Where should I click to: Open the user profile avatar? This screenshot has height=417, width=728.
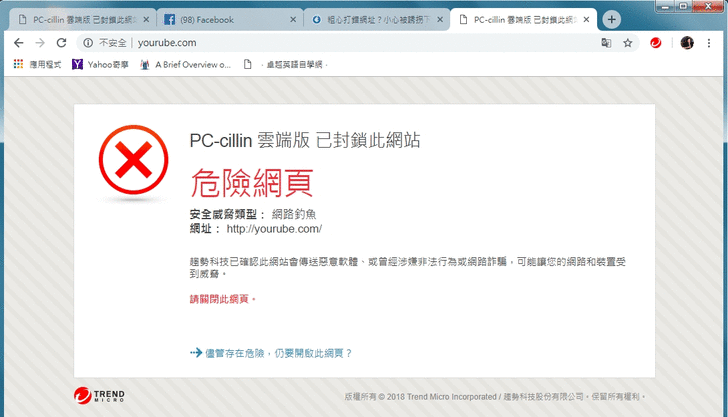tap(687, 43)
